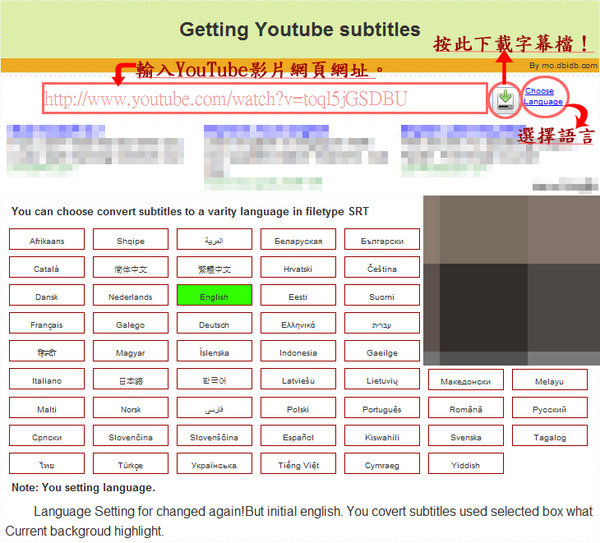Choose the Українська language button
The height and width of the screenshot is (543, 600).
pos(214,464)
